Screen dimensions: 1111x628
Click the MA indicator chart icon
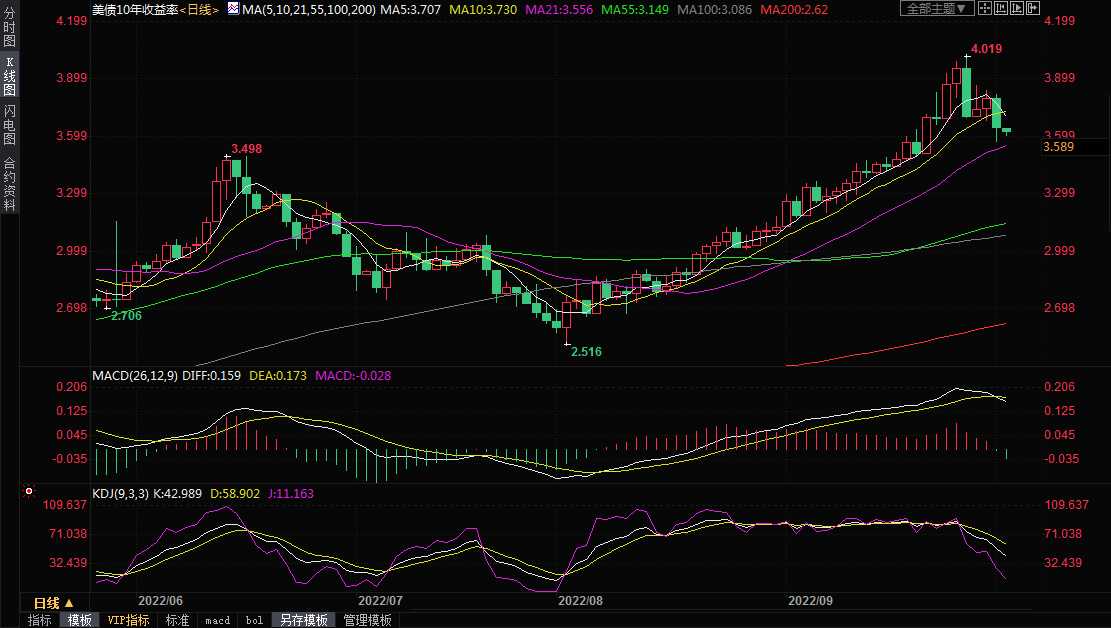click(233, 8)
